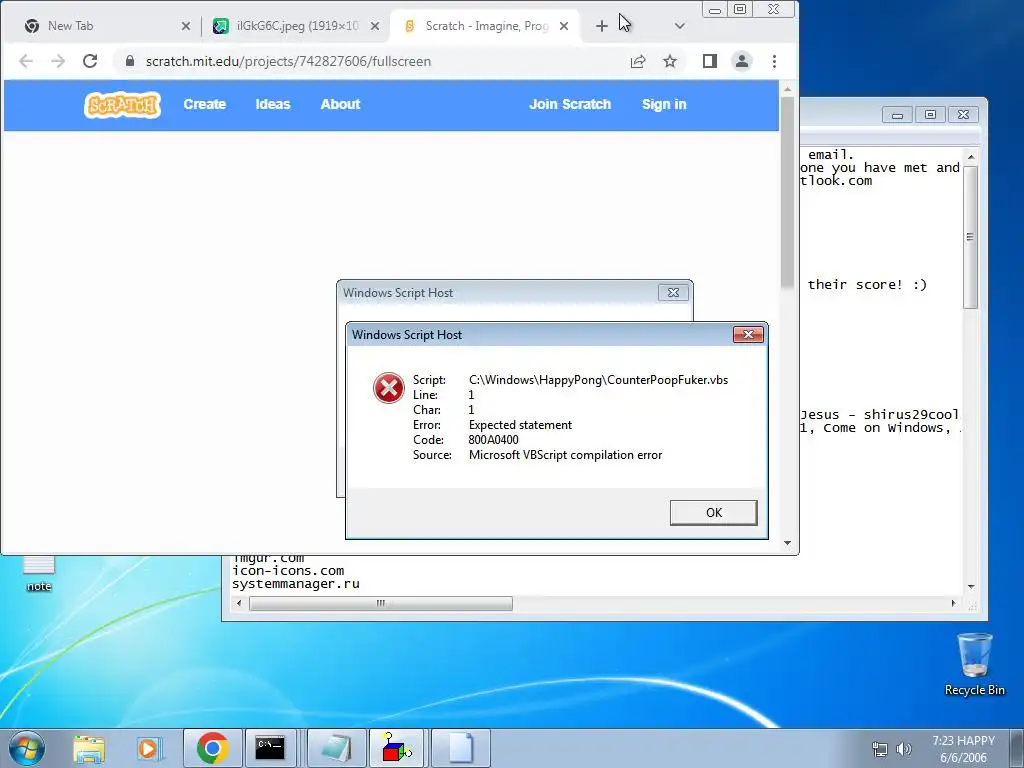1024x768 pixels.
Task: Open the Windows Start orb
Action: (x=27, y=748)
